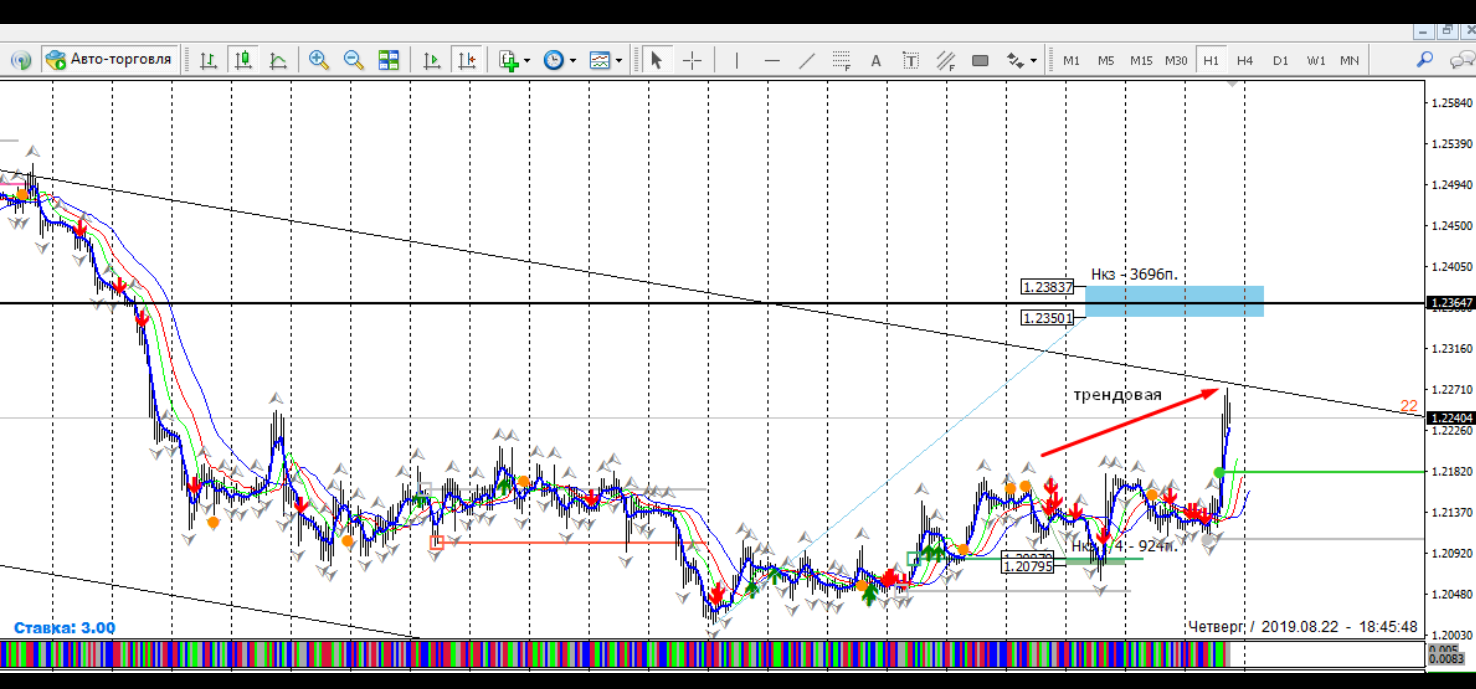
Task: Draw a trendline with the diagonal line tool
Action: pyautogui.click(x=807, y=61)
